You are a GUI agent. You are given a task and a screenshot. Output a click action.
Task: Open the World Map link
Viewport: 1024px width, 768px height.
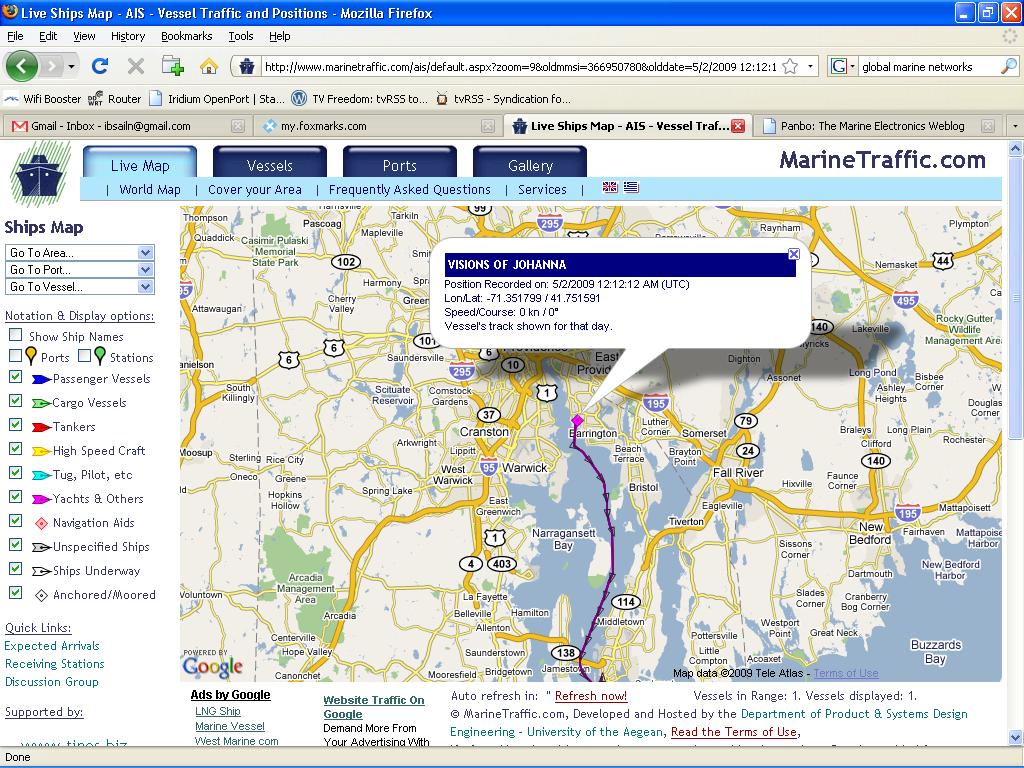[x=150, y=189]
